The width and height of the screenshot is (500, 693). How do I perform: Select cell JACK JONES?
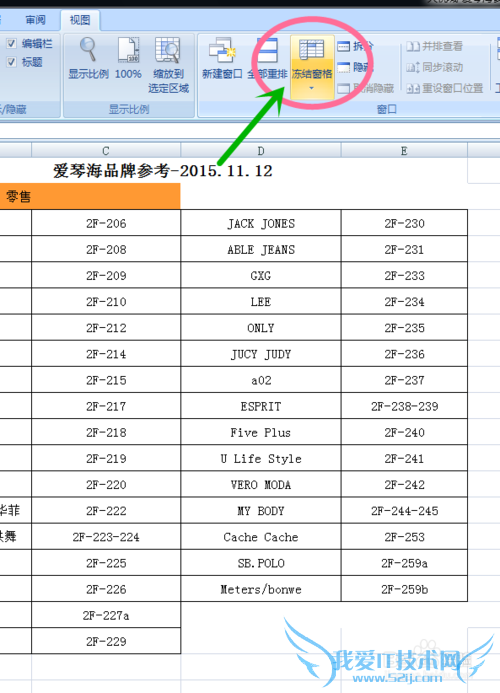point(261,223)
